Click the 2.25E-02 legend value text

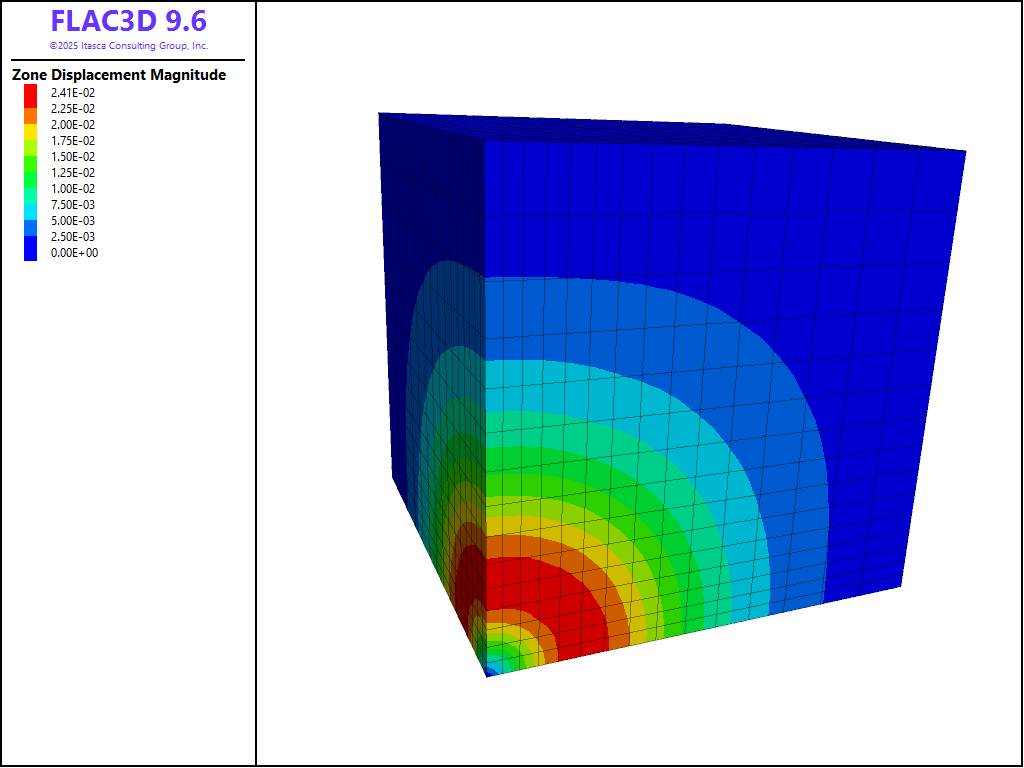pos(73,109)
